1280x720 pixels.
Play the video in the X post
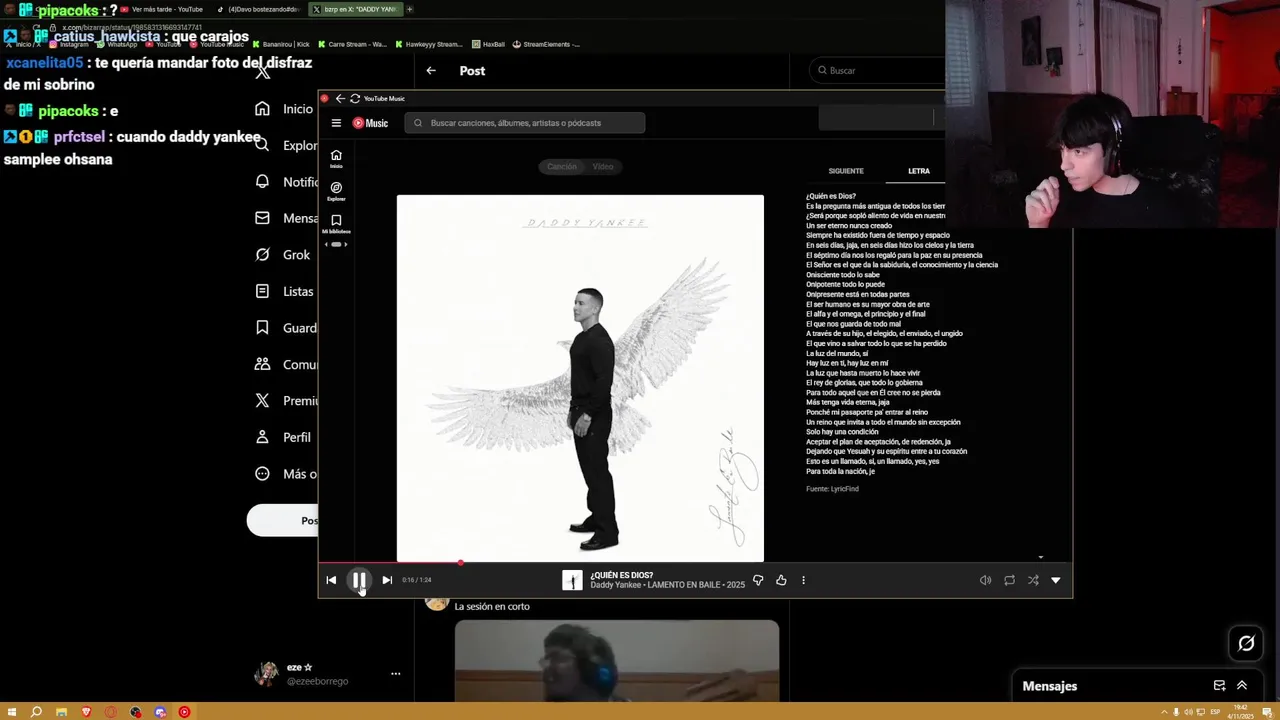617,662
